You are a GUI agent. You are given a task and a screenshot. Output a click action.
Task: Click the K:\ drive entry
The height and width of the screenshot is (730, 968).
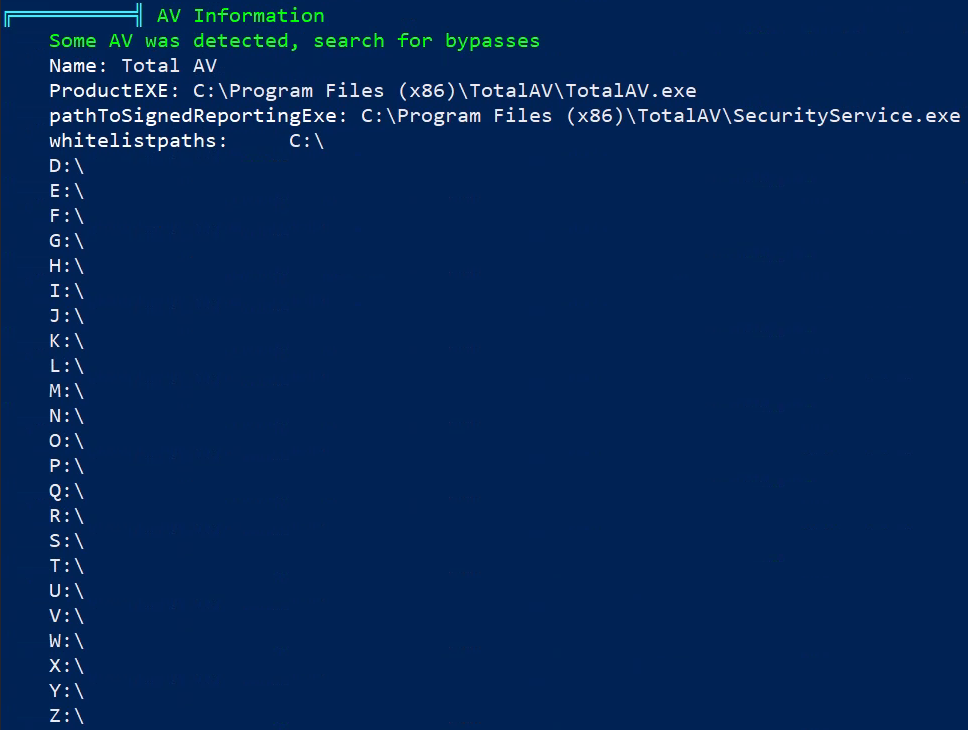click(x=66, y=341)
